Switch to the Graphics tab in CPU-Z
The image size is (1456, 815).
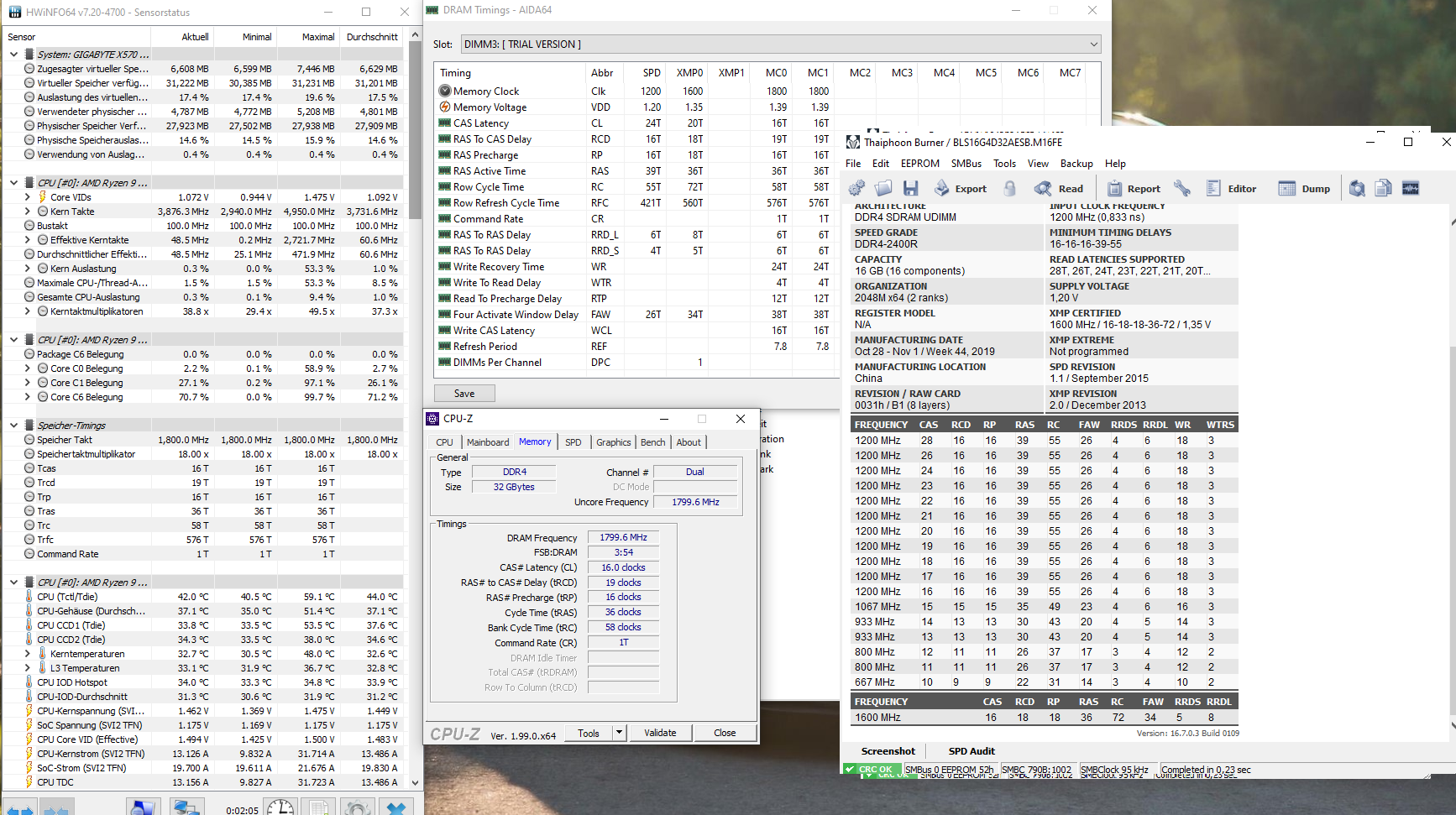coord(614,442)
